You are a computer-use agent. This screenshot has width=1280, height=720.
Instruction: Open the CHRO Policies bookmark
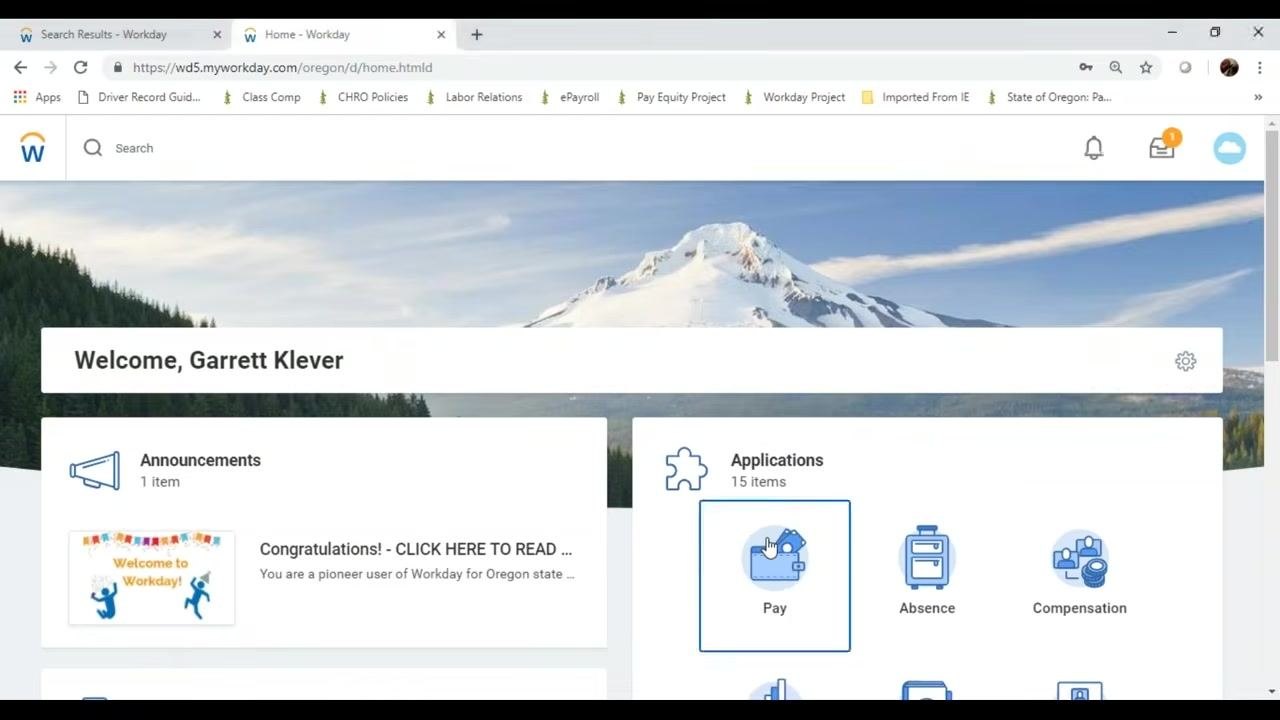pos(362,97)
